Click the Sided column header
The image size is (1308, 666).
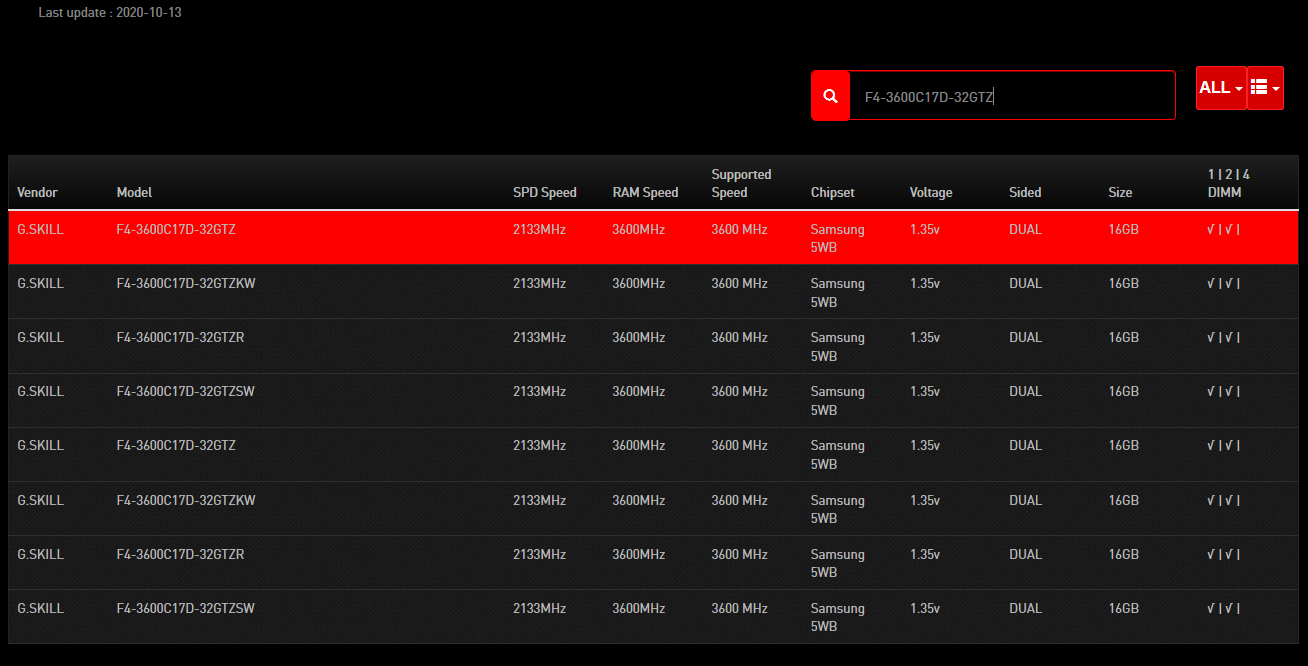point(1025,193)
